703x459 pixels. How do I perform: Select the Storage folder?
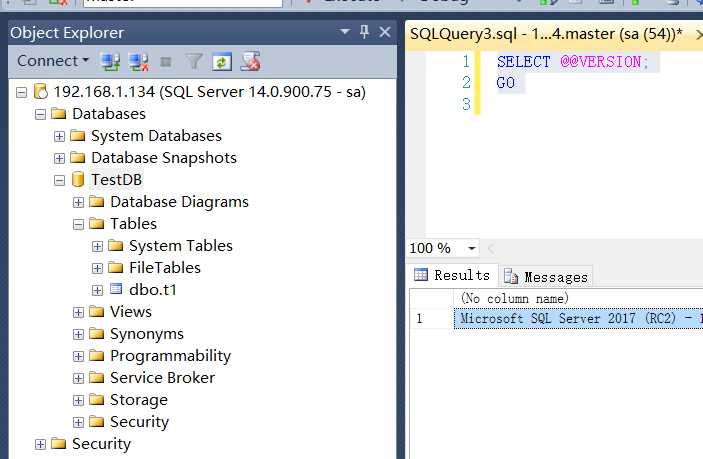139,400
